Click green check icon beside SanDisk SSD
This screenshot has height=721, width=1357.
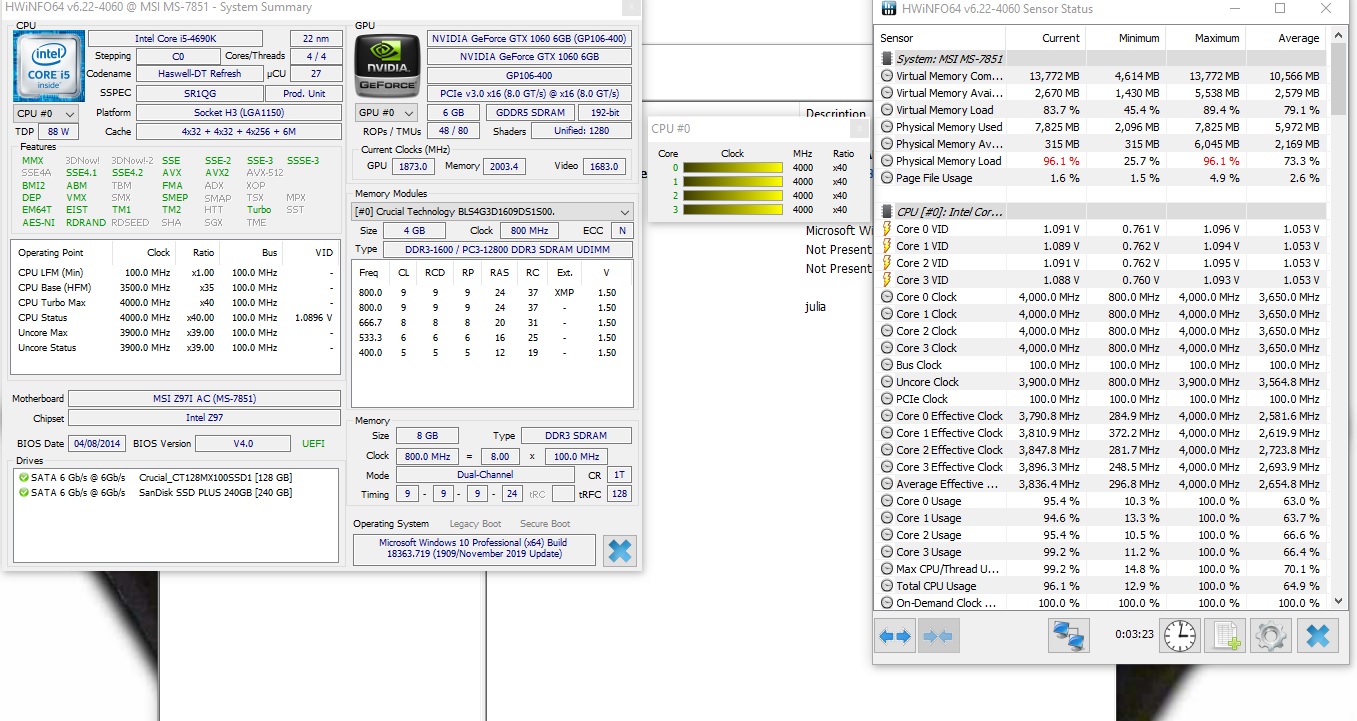pyautogui.click(x=24, y=492)
